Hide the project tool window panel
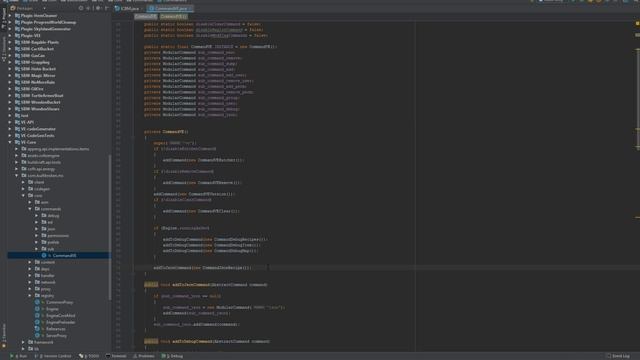 pyautogui.click(x=107, y=8)
